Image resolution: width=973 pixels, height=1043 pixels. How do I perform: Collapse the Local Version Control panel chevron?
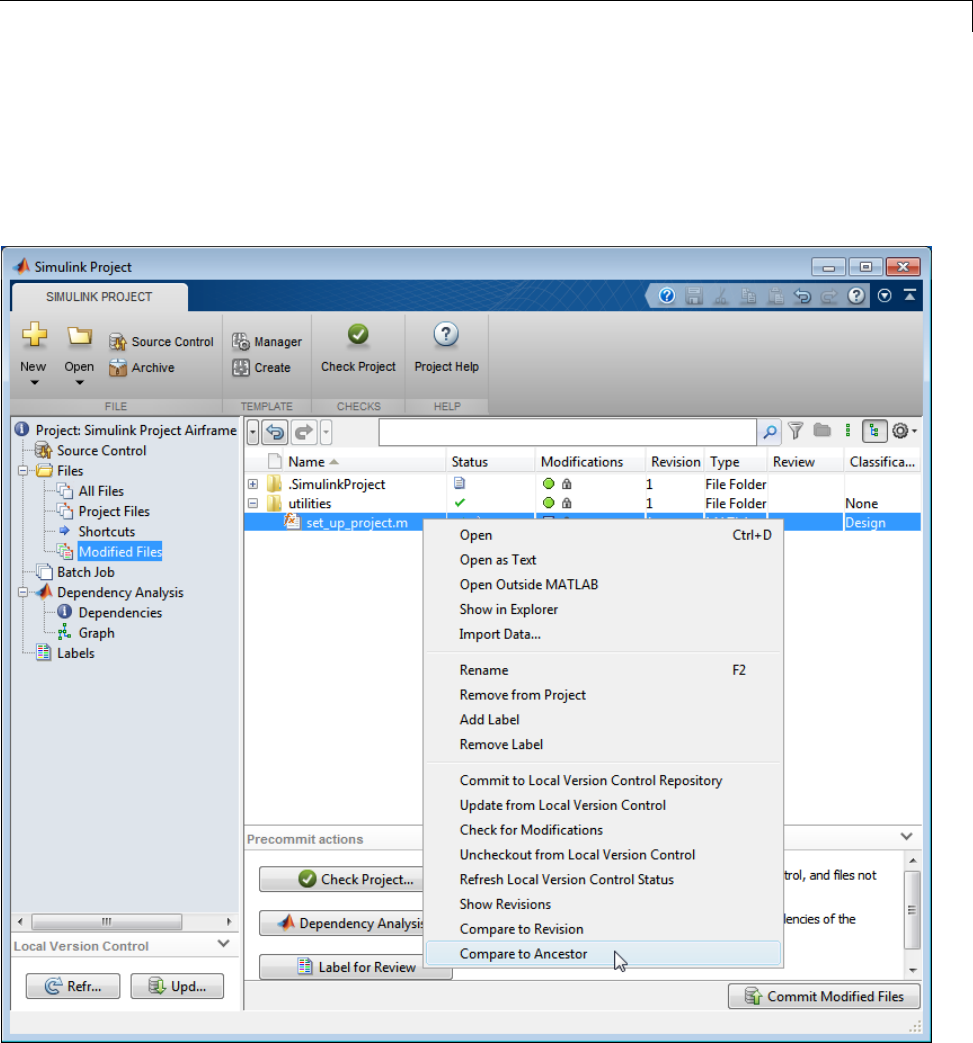[x=223, y=944]
